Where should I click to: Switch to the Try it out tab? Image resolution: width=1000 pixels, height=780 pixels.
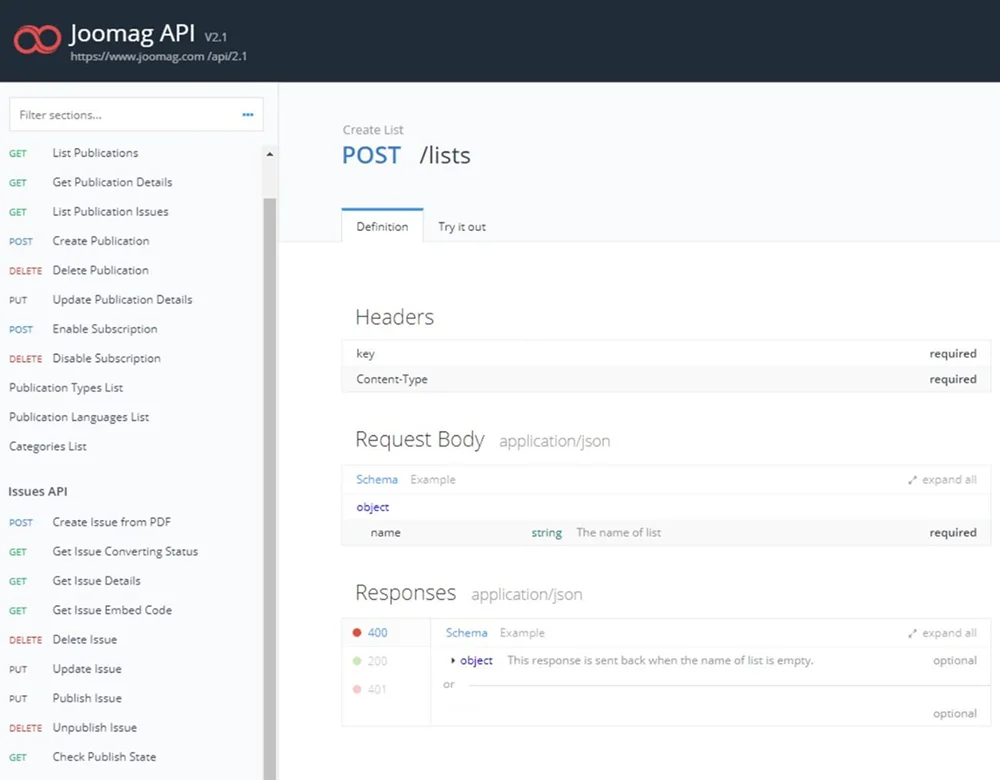(x=462, y=226)
